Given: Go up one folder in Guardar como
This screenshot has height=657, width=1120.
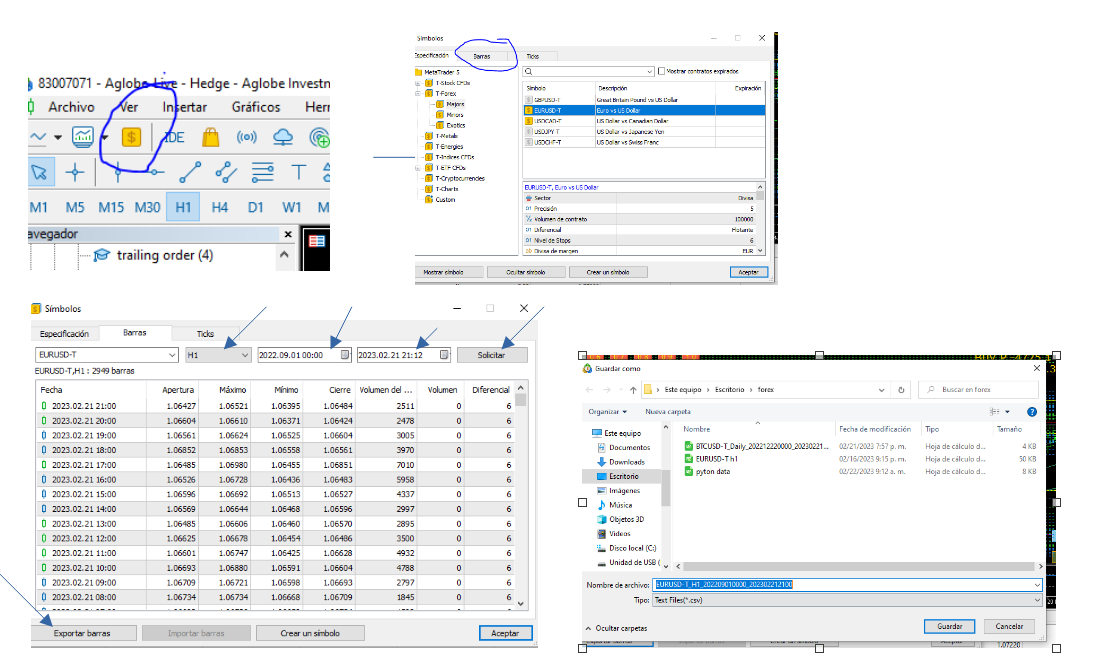Looking at the screenshot, I should tap(633, 390).
